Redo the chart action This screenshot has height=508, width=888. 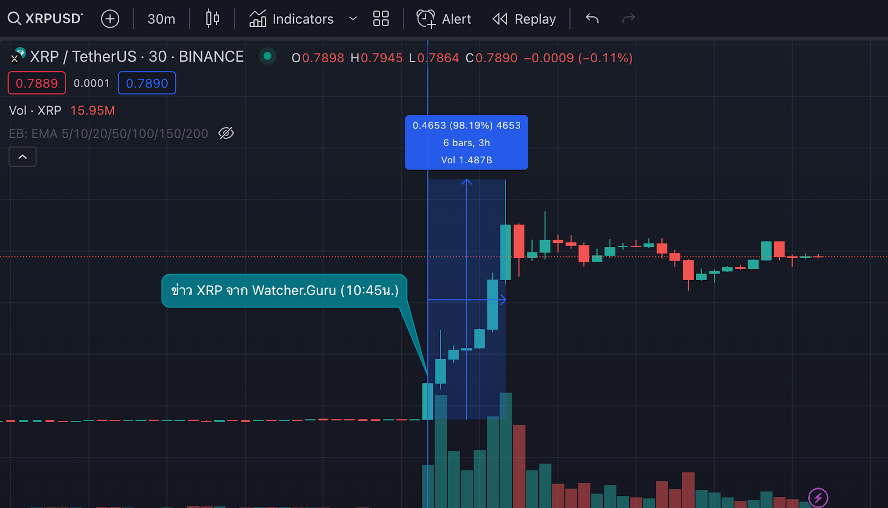click(628, 19)
